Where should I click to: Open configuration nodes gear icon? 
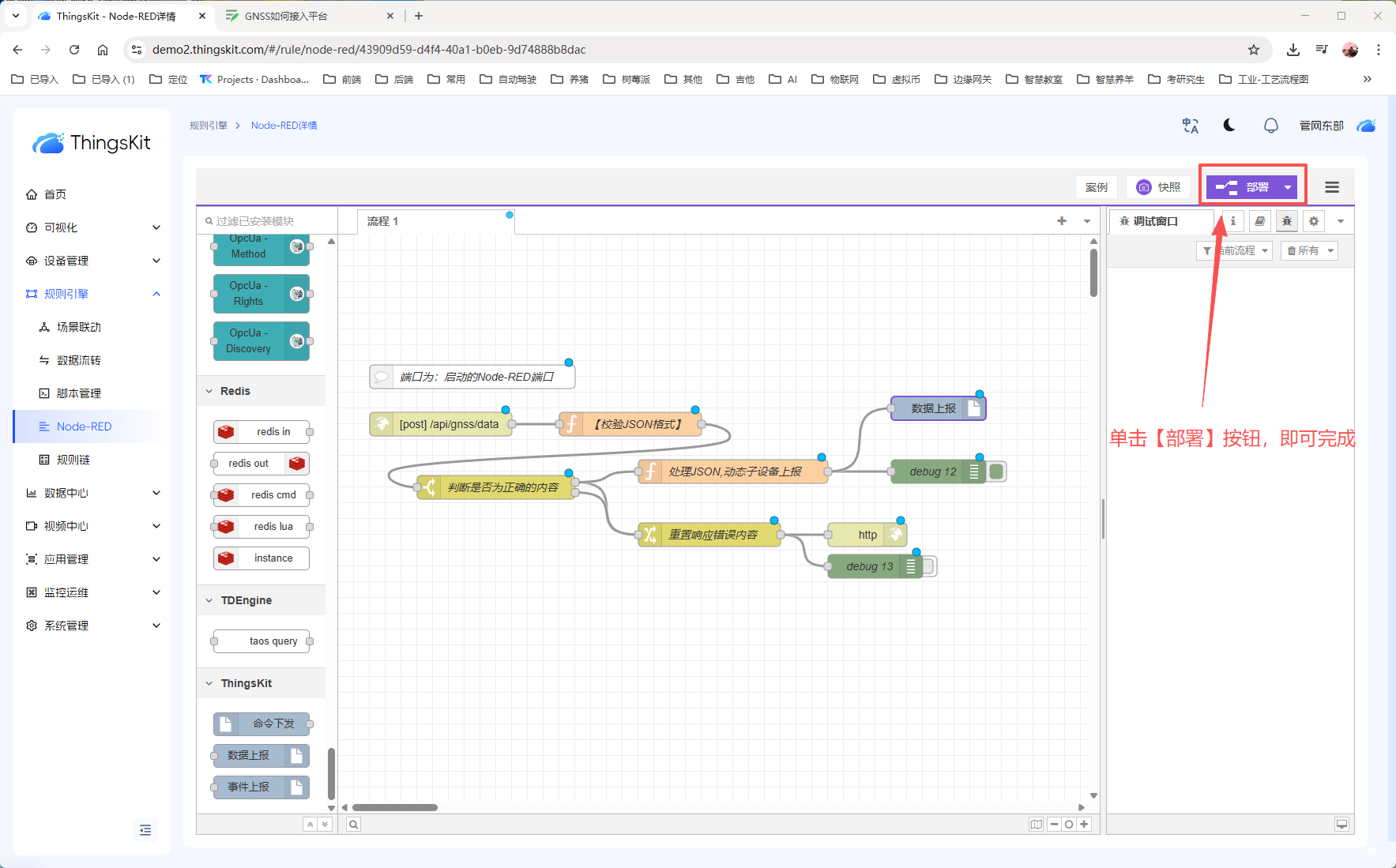point(1314,221)
